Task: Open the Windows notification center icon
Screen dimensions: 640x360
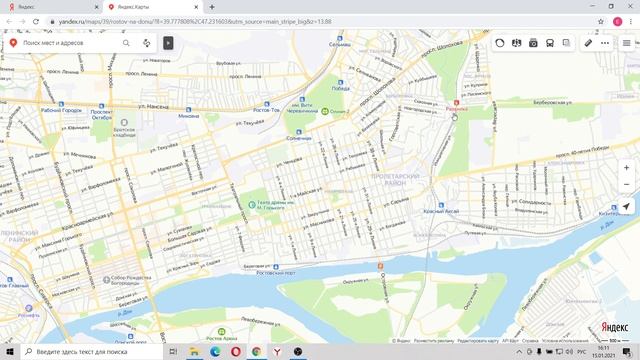Action: point(627,351)
